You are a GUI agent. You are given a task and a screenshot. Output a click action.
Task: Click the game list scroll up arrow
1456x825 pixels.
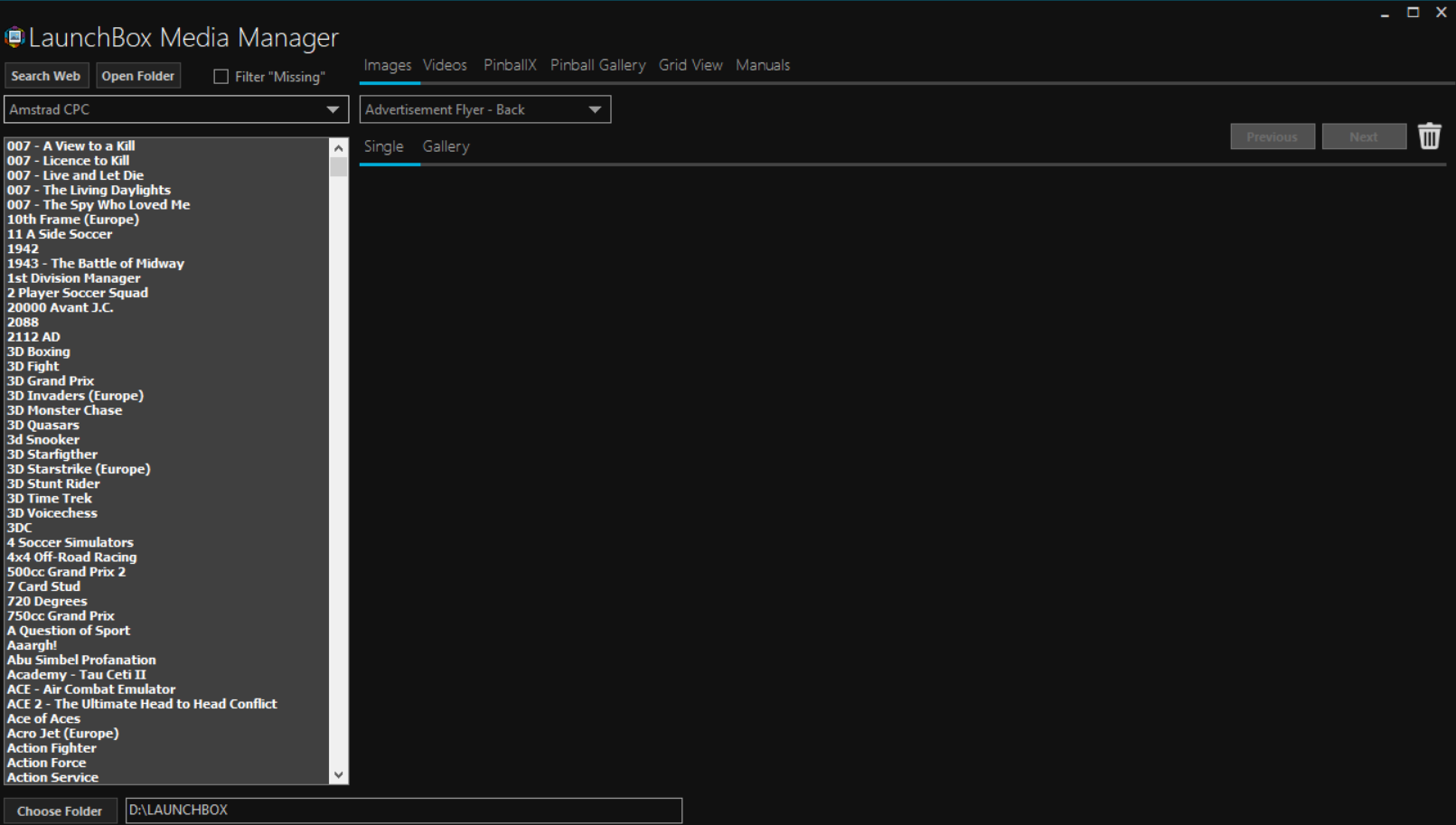click(339, 148)
